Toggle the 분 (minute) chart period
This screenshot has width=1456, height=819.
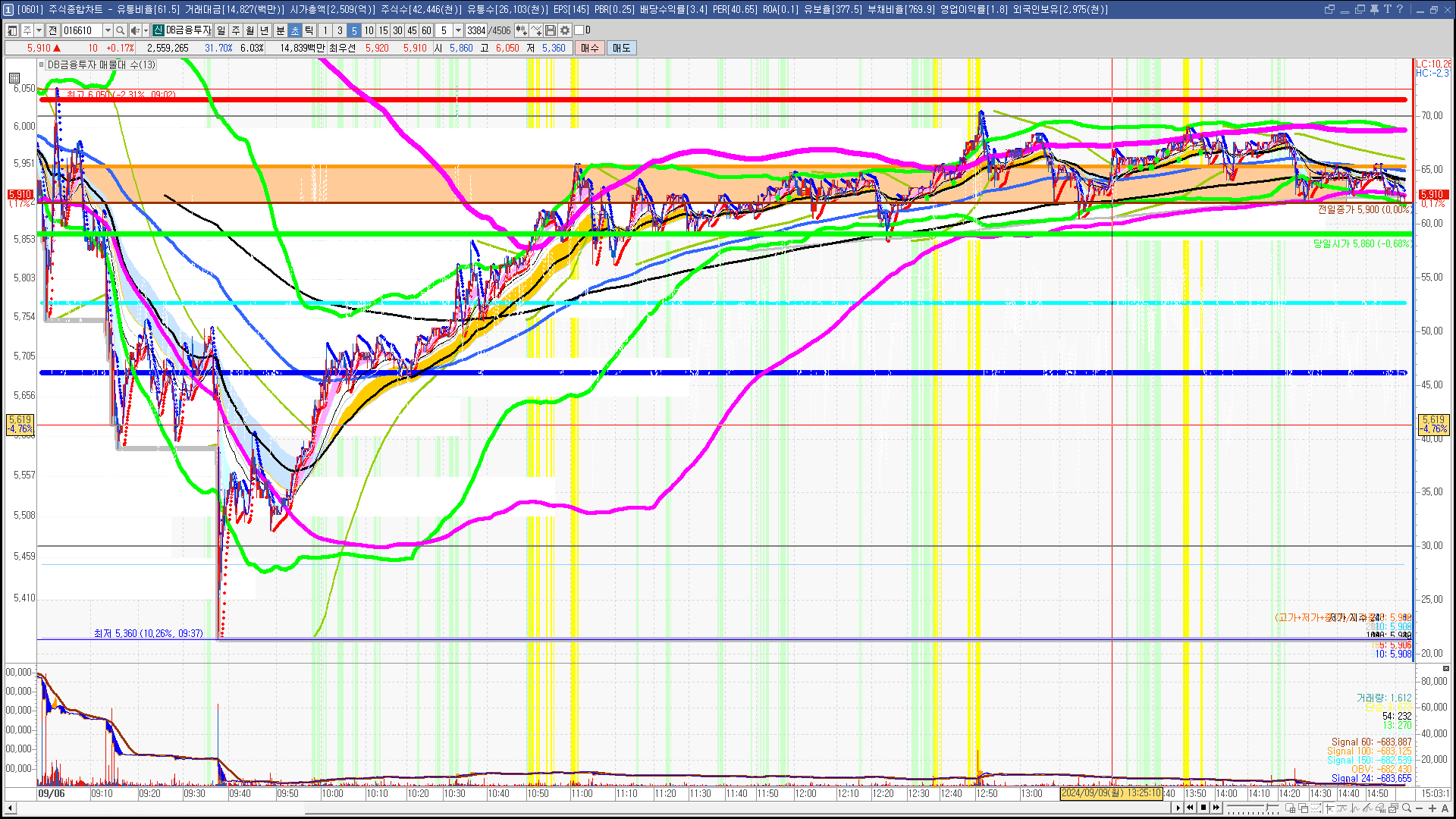point(280,30)
